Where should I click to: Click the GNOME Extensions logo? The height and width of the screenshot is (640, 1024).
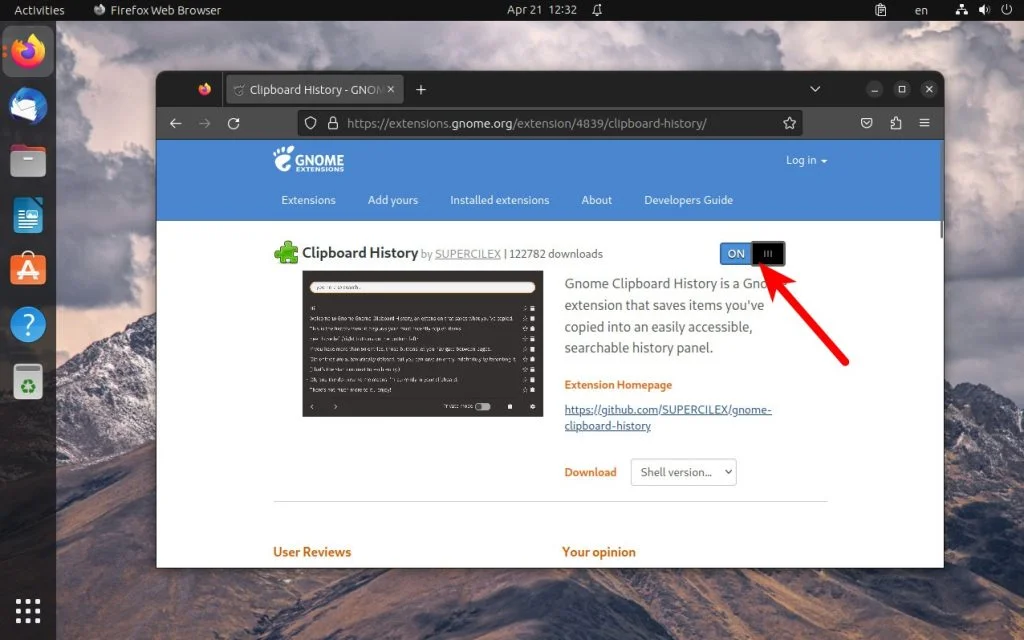click(308, 160)
